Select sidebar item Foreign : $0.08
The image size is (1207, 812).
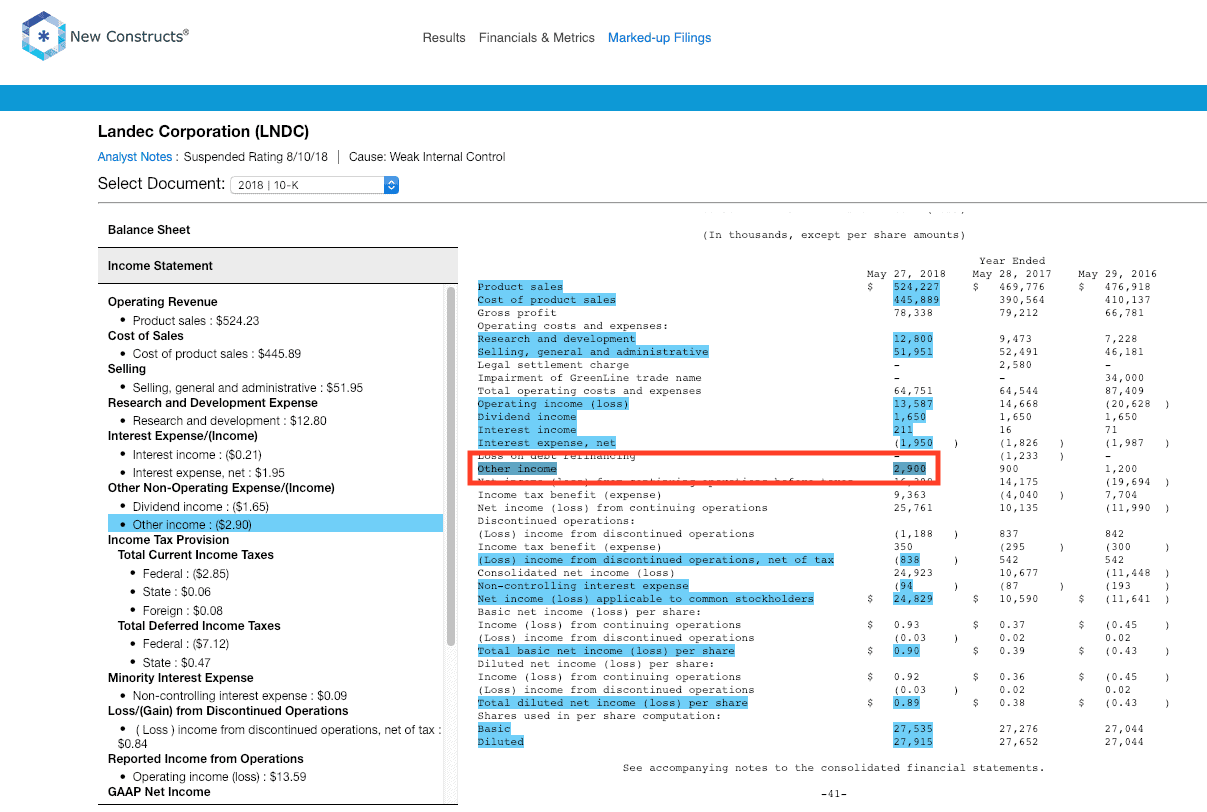point(183,611)
